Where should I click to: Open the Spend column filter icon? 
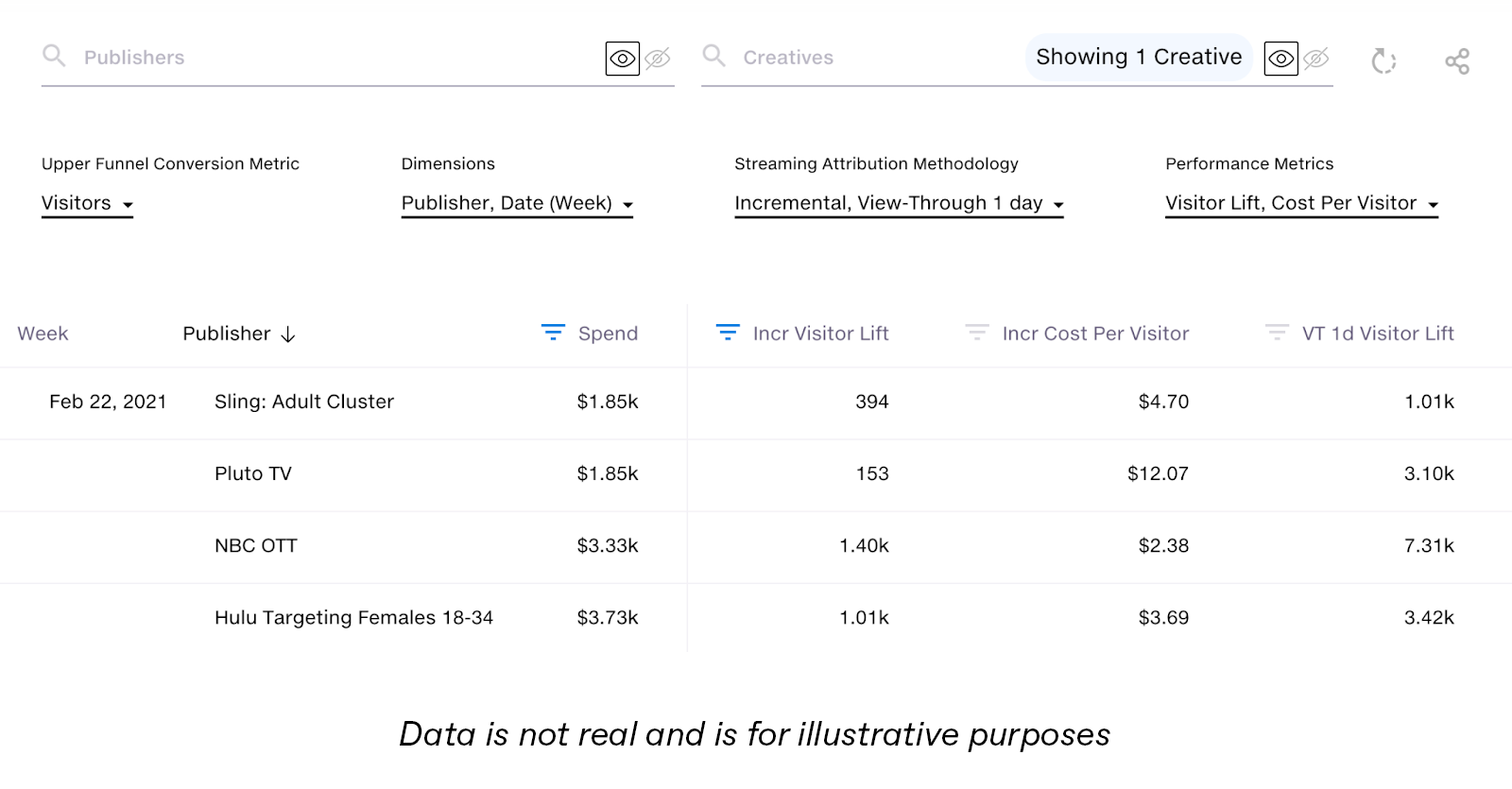coord(553,333)
